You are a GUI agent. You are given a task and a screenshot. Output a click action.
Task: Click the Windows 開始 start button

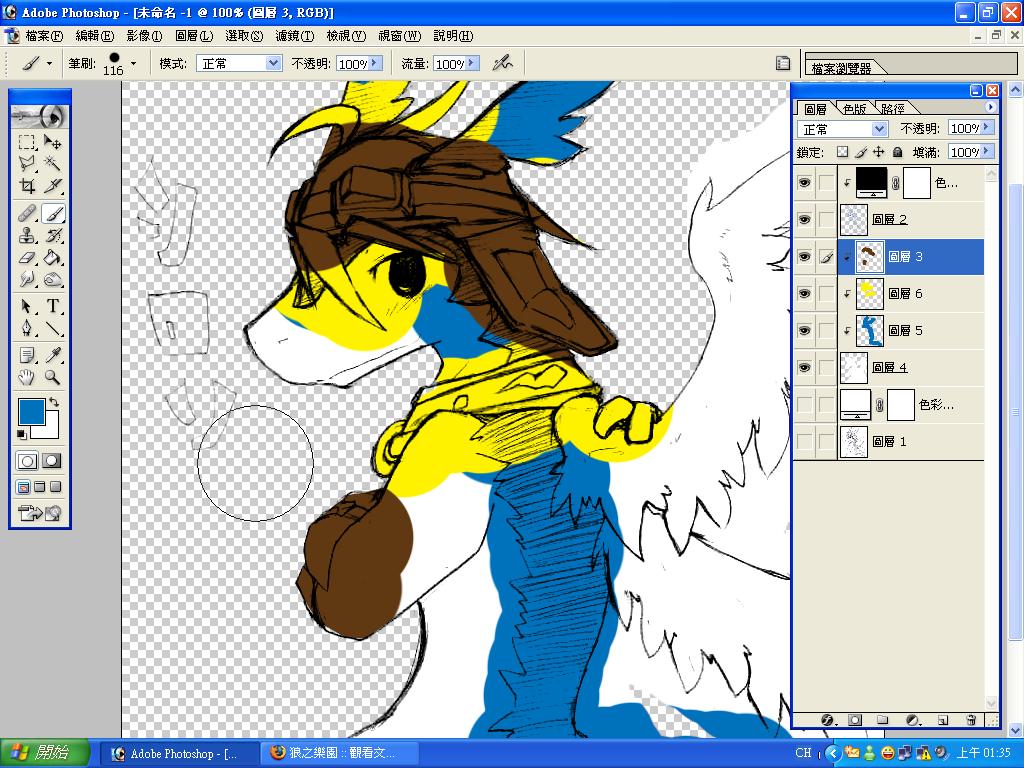click(44, 753)
